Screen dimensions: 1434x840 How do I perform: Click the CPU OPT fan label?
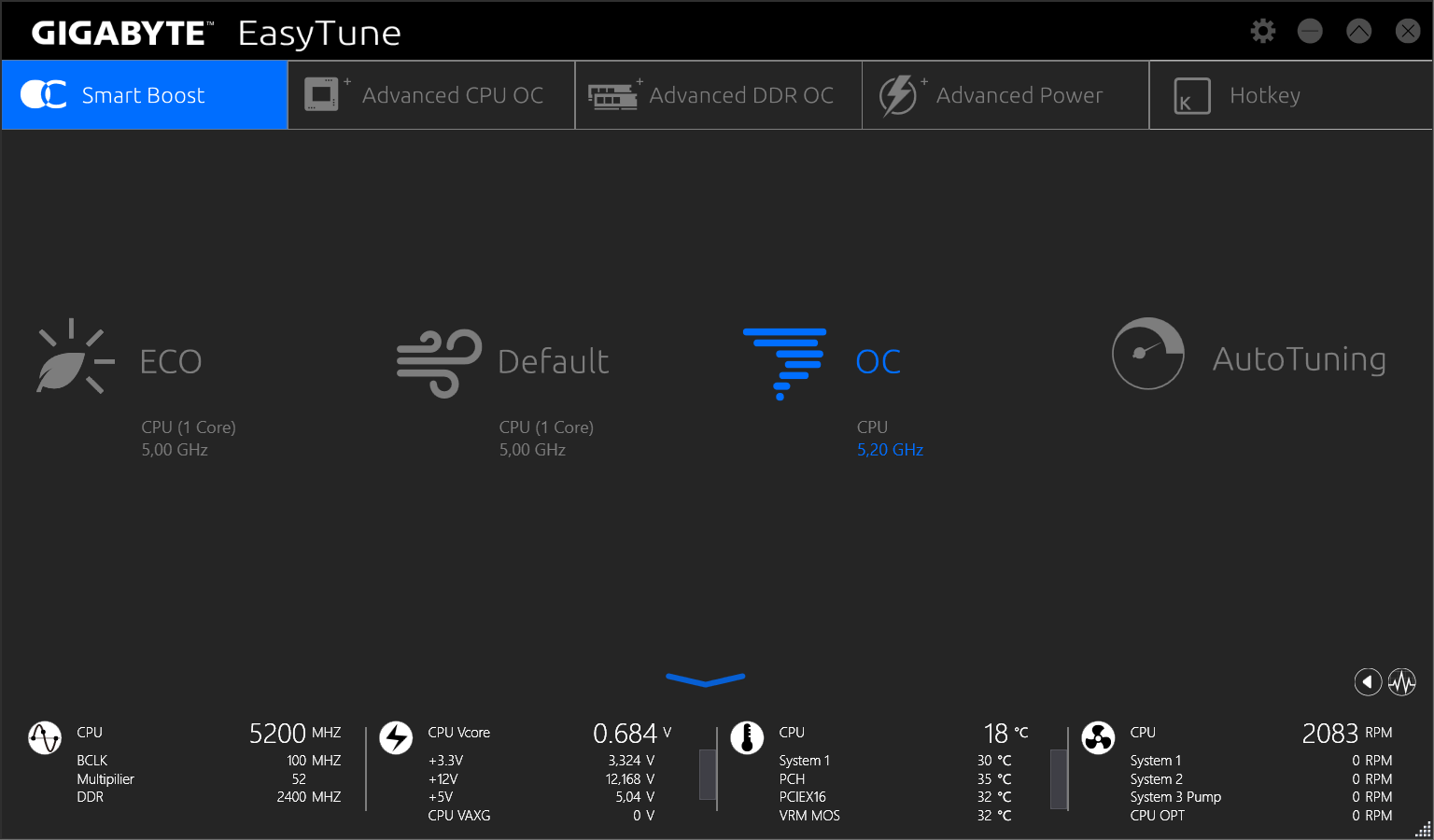[1157, 816]
